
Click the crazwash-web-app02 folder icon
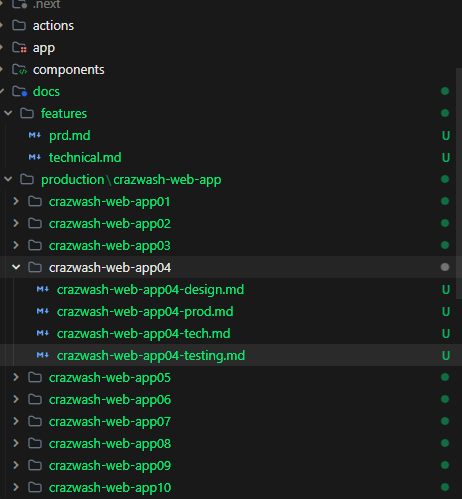(35, 223)
